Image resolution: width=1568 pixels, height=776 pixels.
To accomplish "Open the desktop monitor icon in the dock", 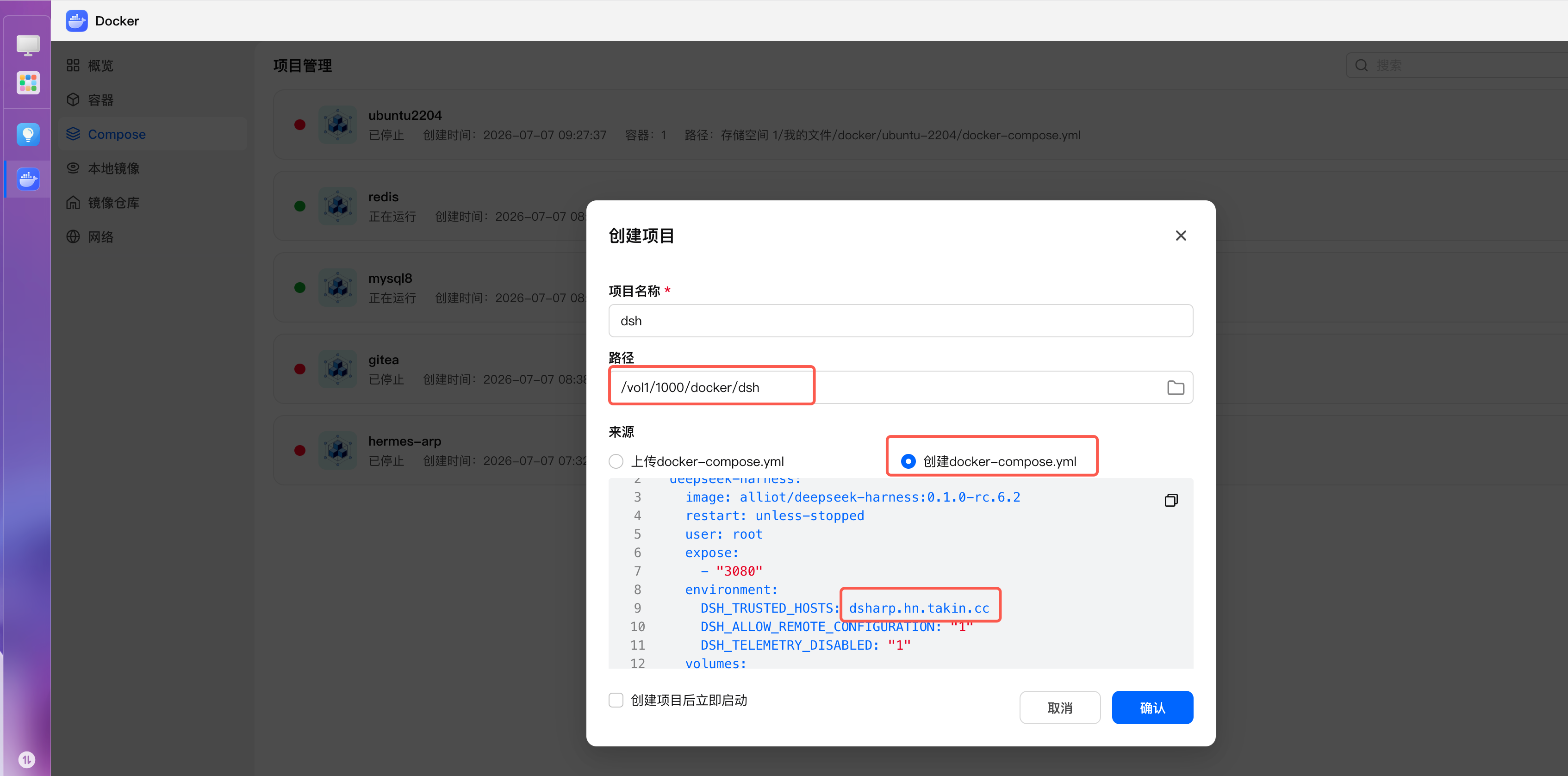I will (28, 45).
